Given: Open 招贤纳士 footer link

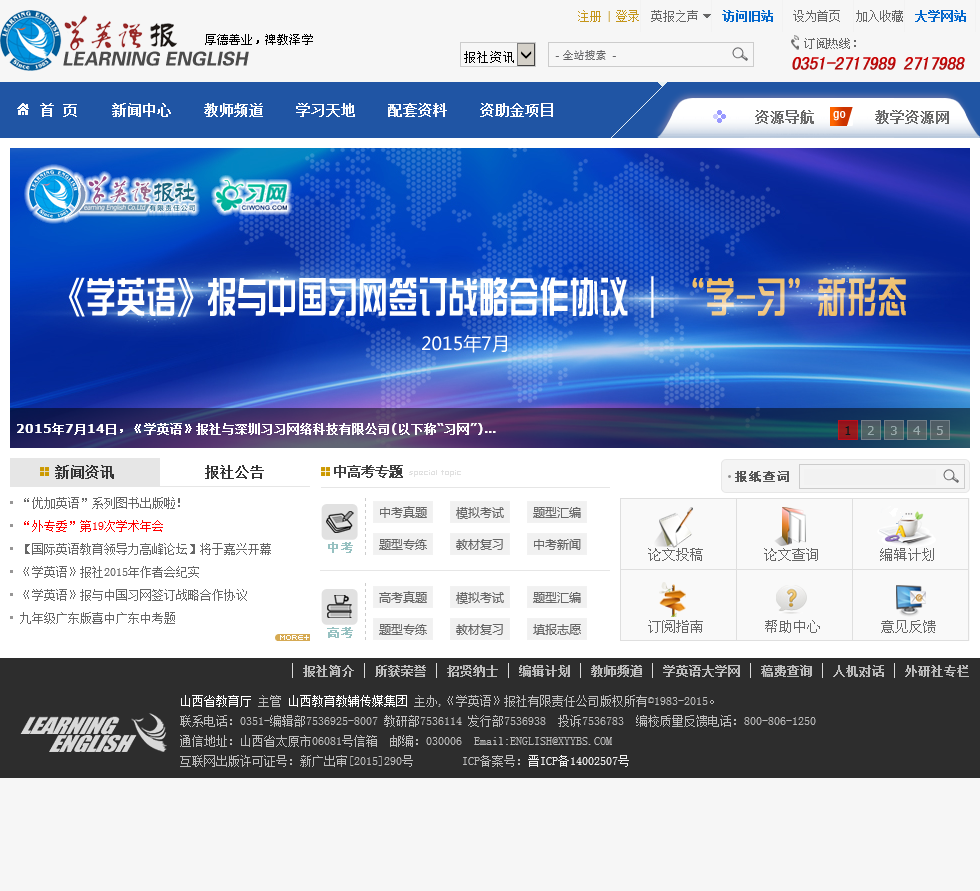Looking at the screenshot, I should point(472,671).
